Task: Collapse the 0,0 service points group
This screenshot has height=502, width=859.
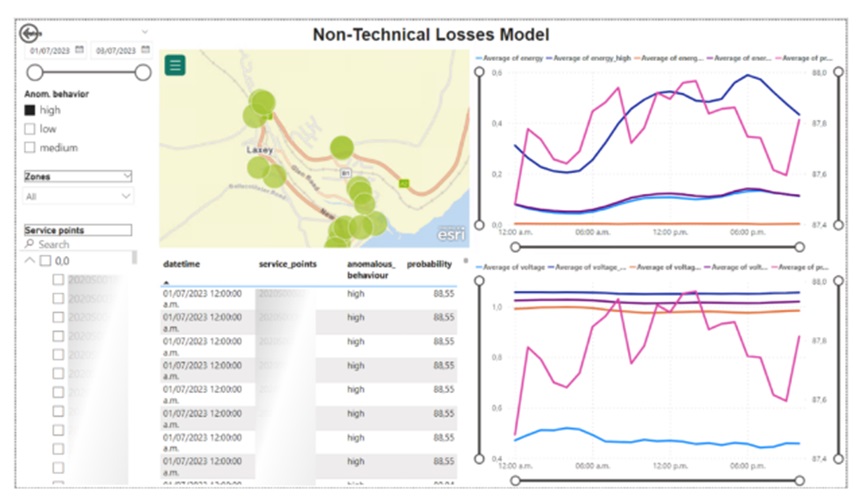Action: click(x=29, y=260)
